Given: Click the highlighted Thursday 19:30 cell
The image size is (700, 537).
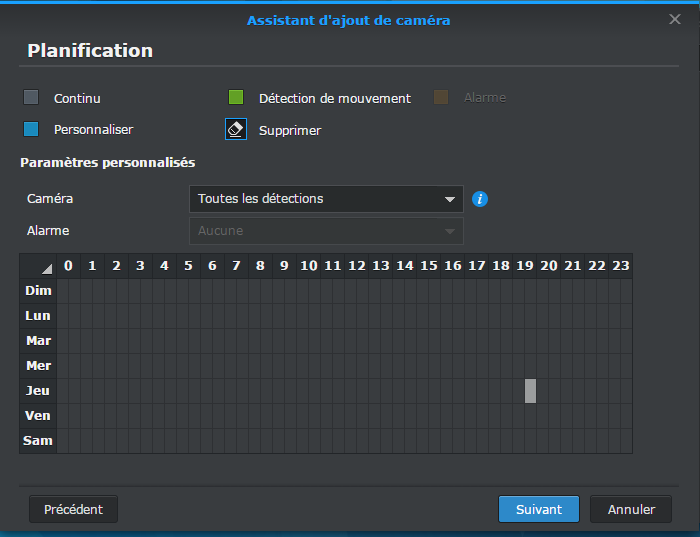Looking at the screenshot, I should point(531,391).
